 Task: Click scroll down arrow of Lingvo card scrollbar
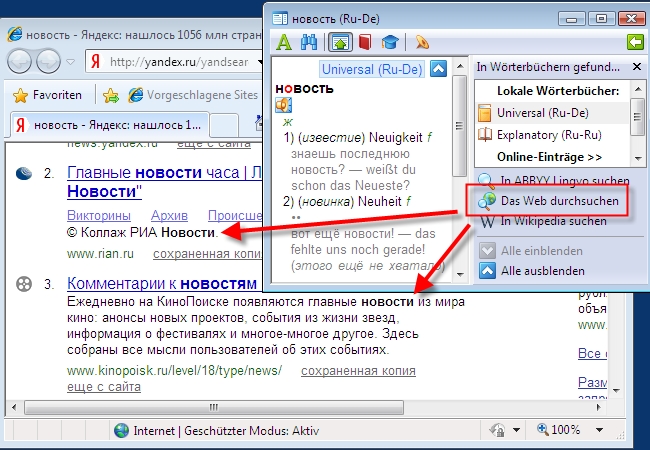pyautogui.click(x=460, y=274)
